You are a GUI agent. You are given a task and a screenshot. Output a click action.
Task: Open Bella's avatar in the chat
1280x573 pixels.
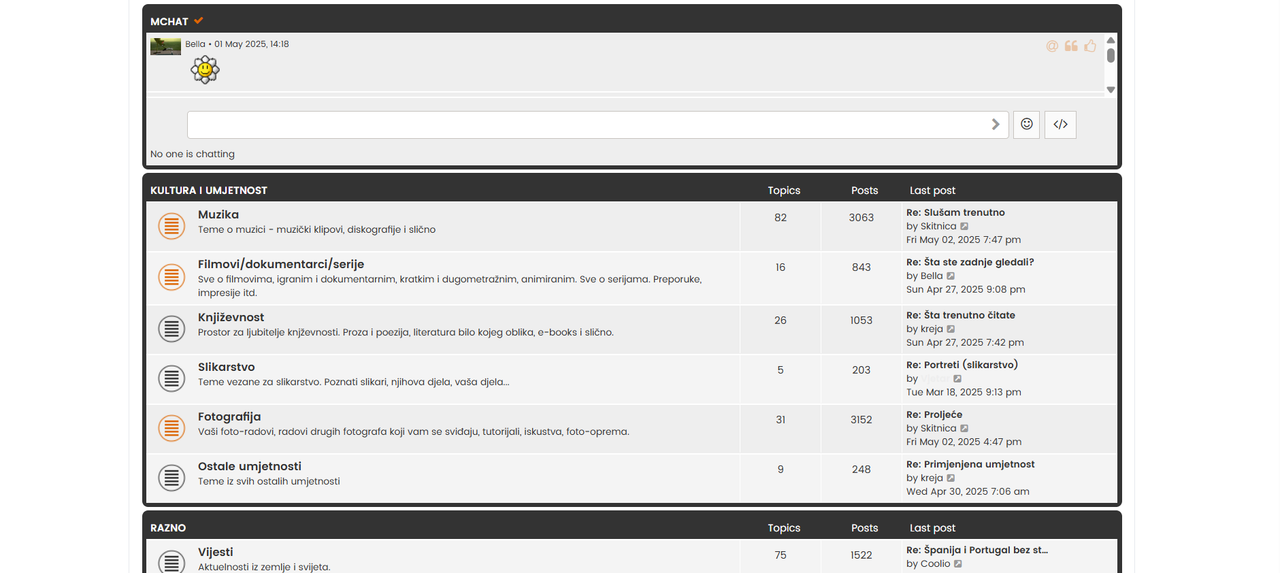click(166, 46)
